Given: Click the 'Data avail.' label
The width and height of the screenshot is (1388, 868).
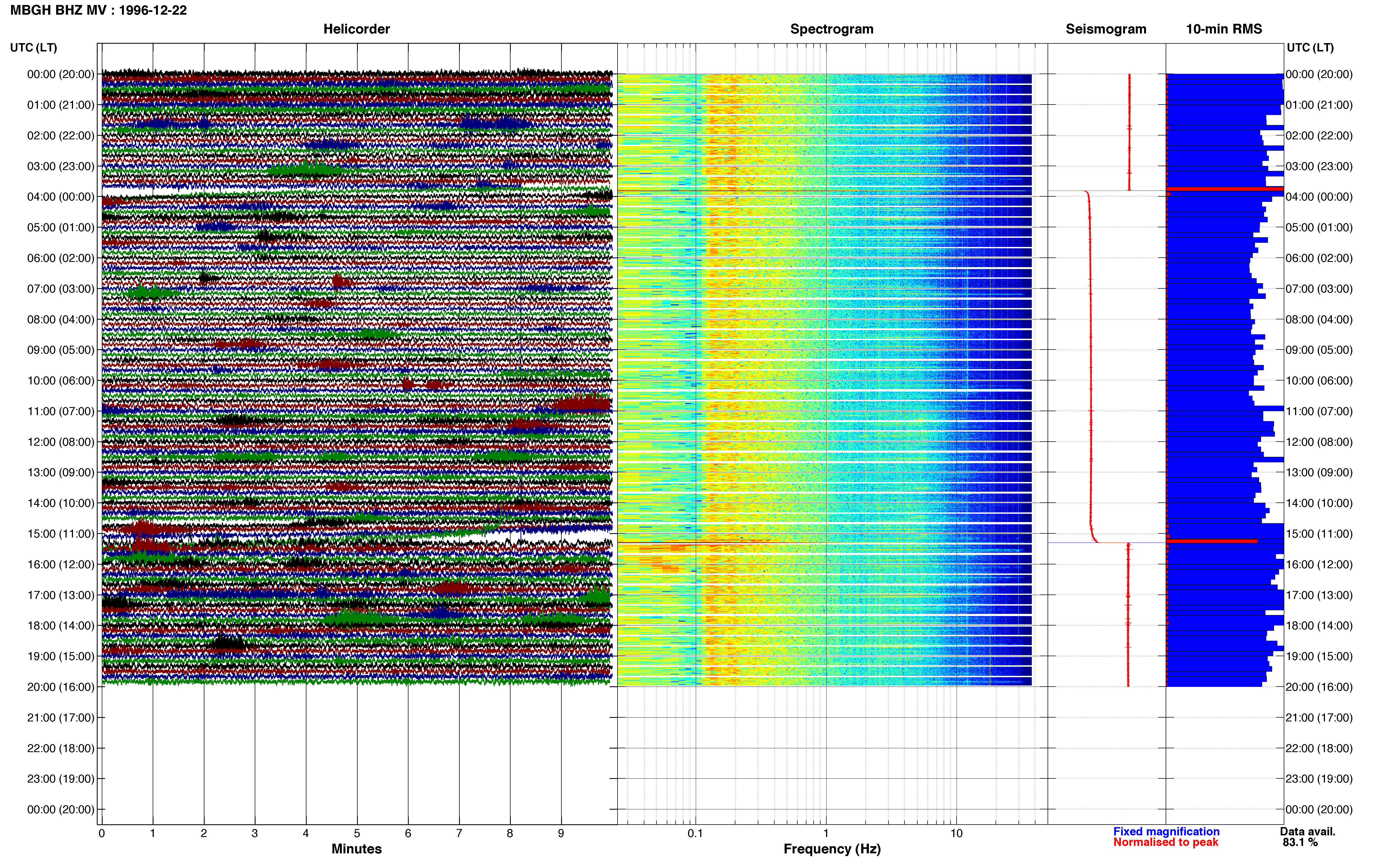Looking at the screenshot, I should pyautogui.click(x=1308, y=831).
